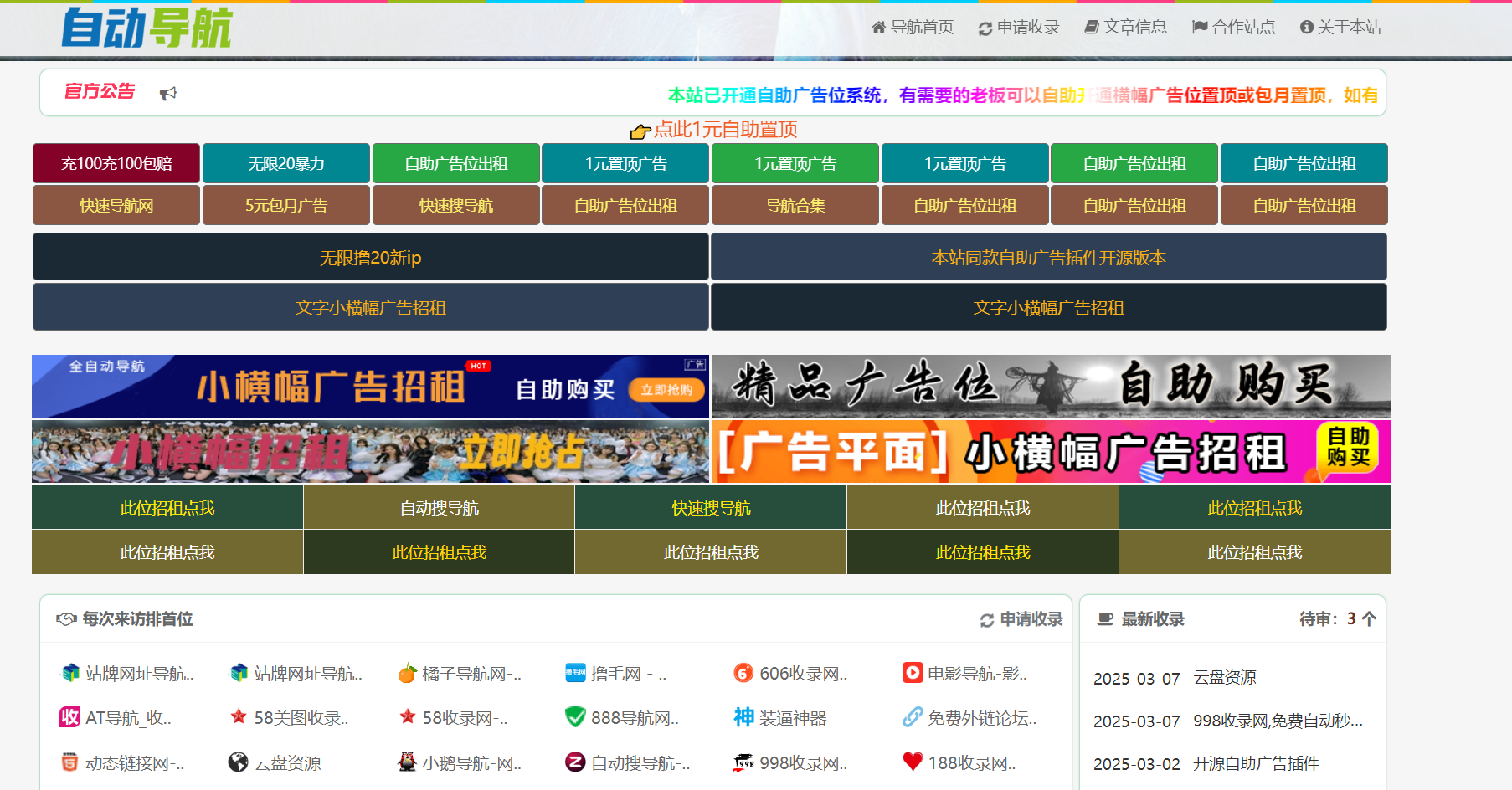Click the 充100充100包赔 red ad button
Image resolution: width=1512 pixels, height=790 pixels.
(x=116, y=163)
